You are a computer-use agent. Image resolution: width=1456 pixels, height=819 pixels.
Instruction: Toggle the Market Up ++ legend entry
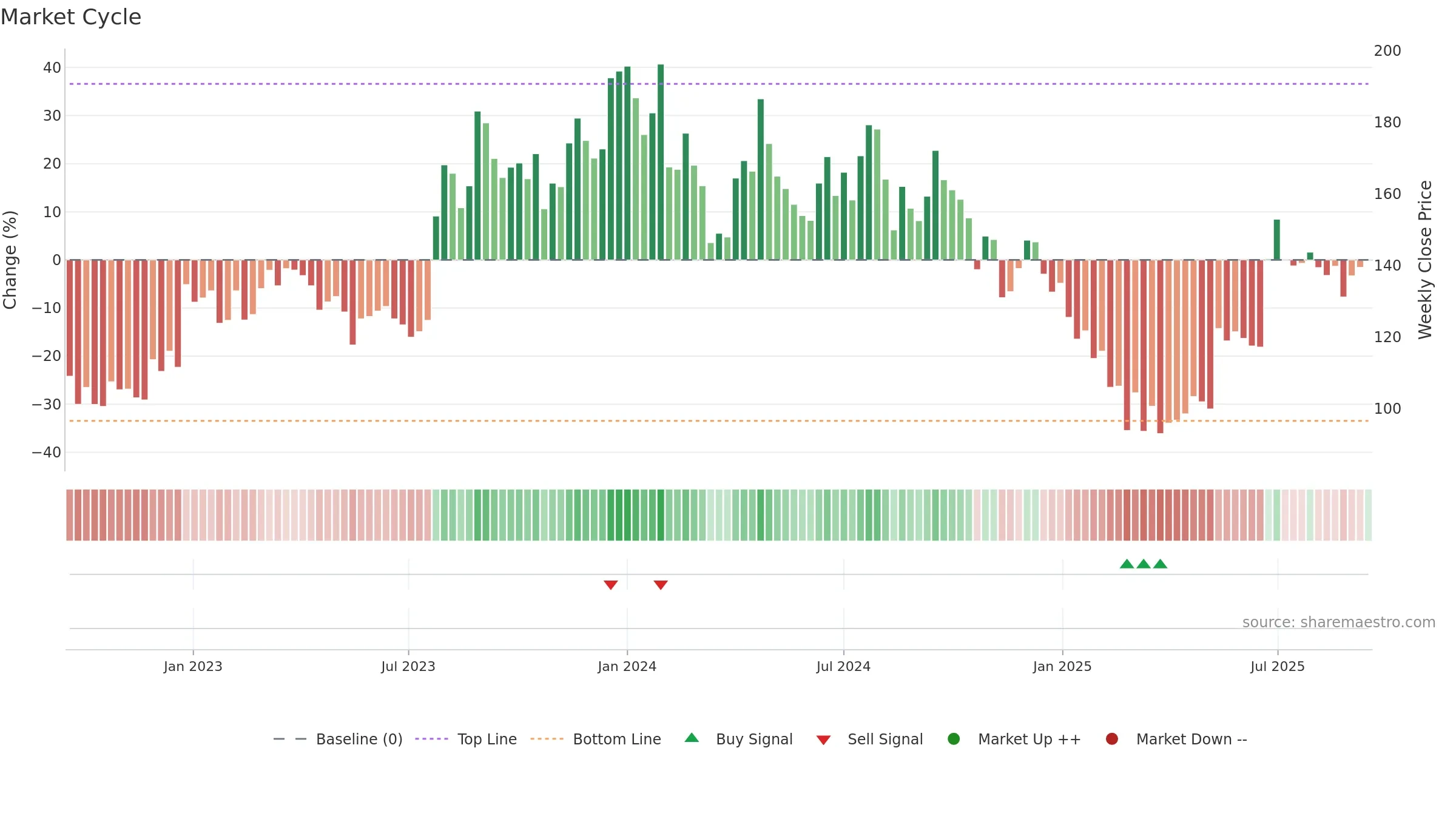1014,739
